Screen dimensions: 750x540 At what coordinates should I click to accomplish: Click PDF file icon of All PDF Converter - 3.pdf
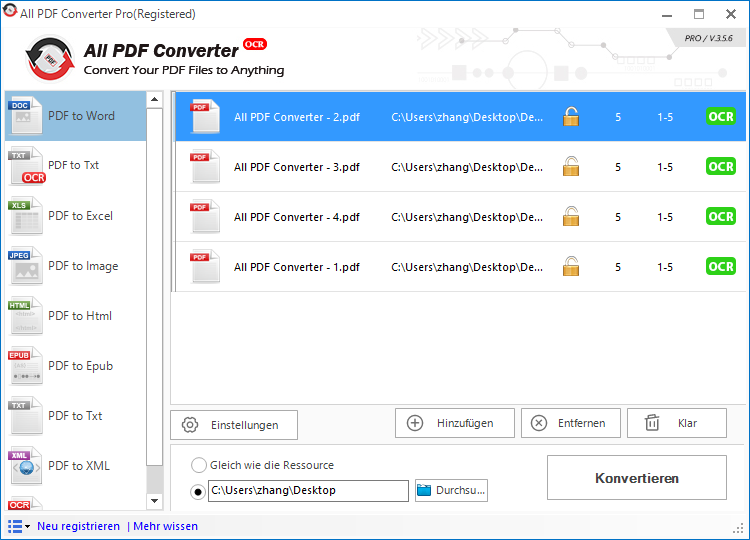coord(205,166)
